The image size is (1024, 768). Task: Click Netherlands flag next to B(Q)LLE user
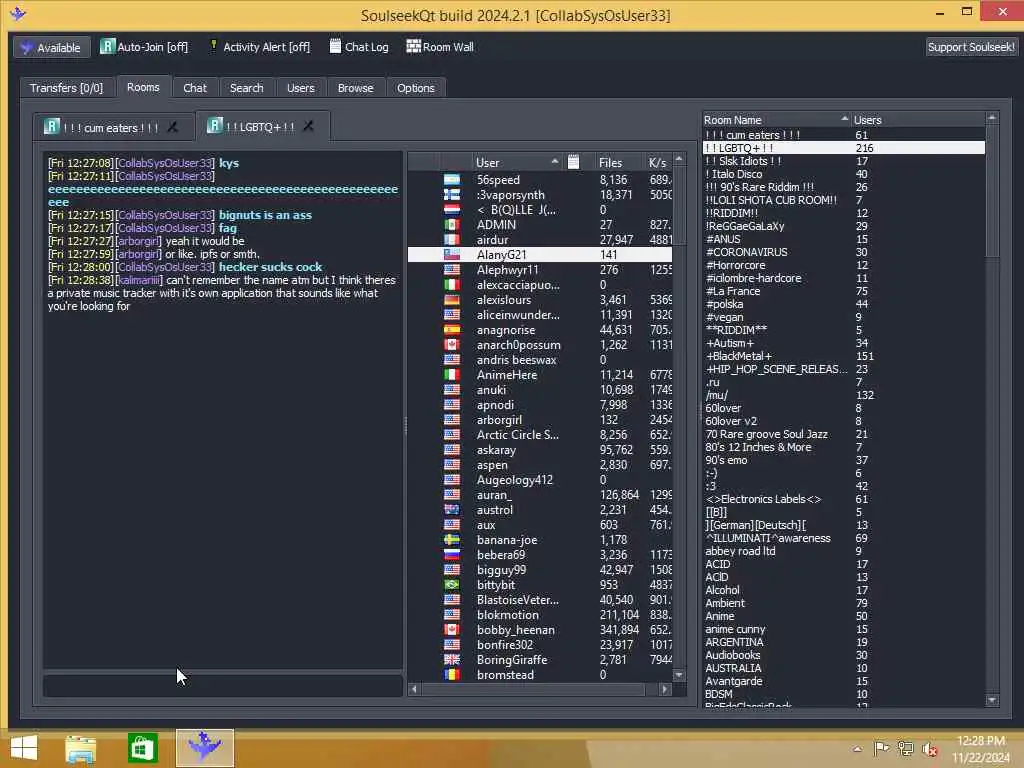click(x=451, y=210)
